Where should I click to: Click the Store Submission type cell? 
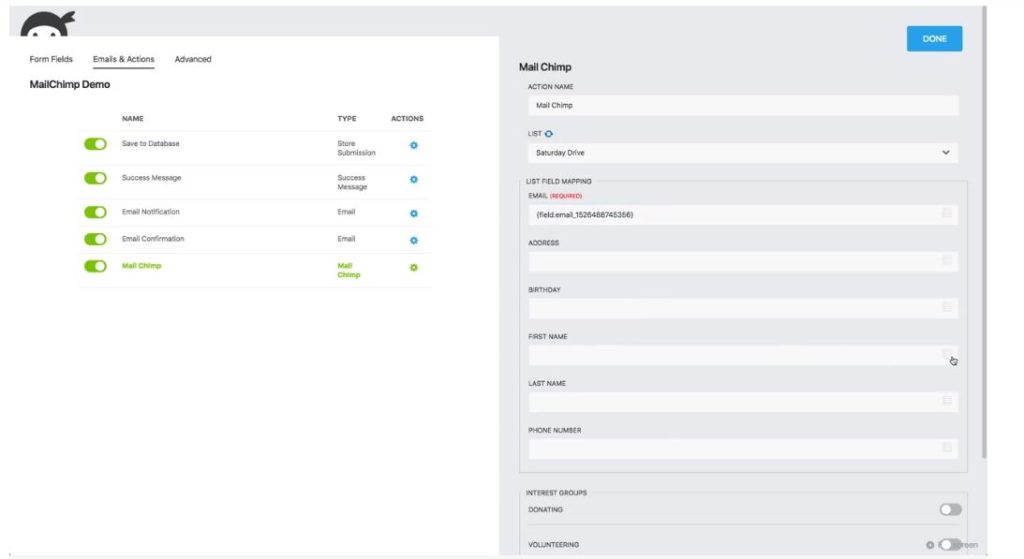tap(356, 148)
